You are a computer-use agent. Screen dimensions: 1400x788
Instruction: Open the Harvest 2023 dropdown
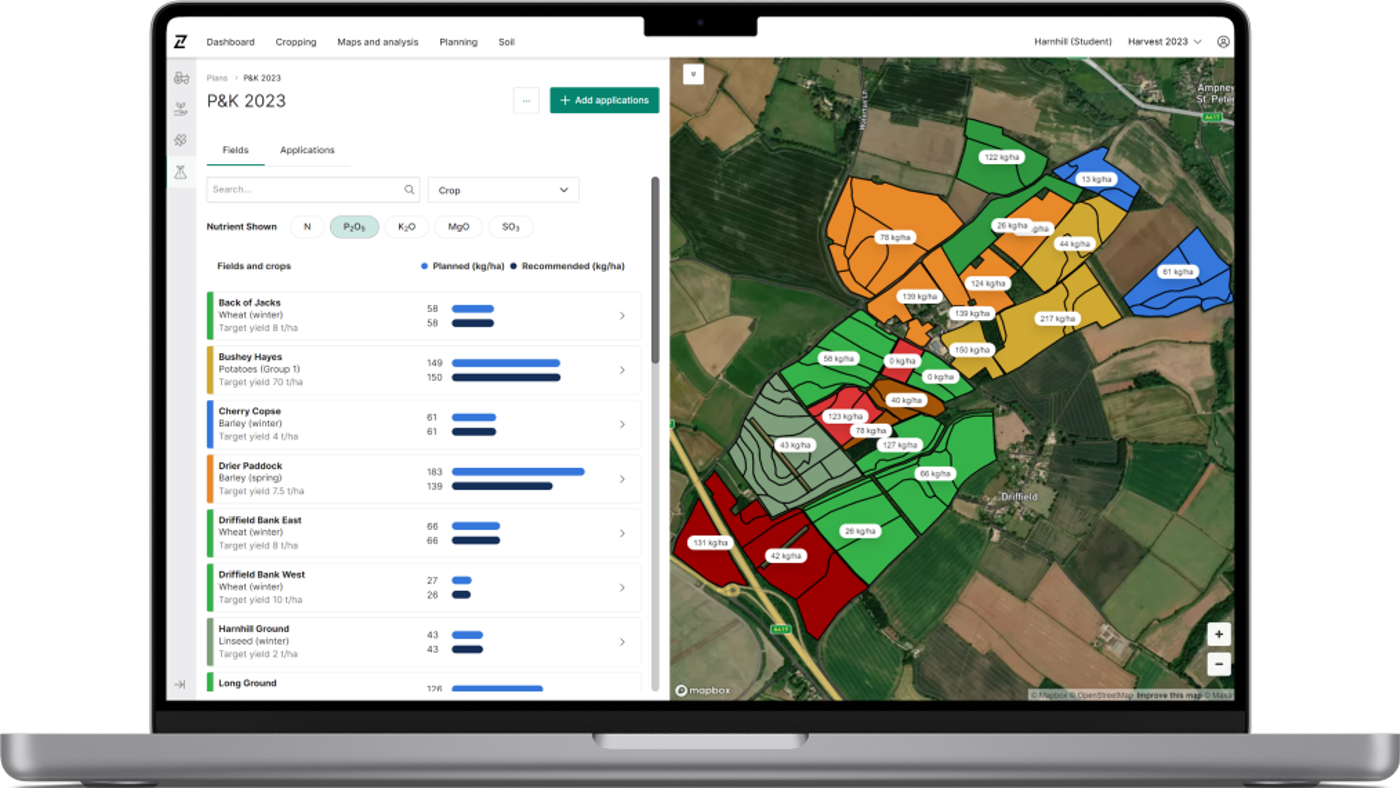point(1164,42)
